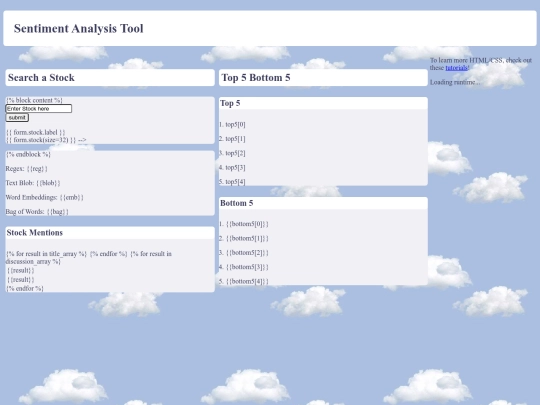
Task: Click the 'Search a Stock' heading
Action: click(41, 77)
